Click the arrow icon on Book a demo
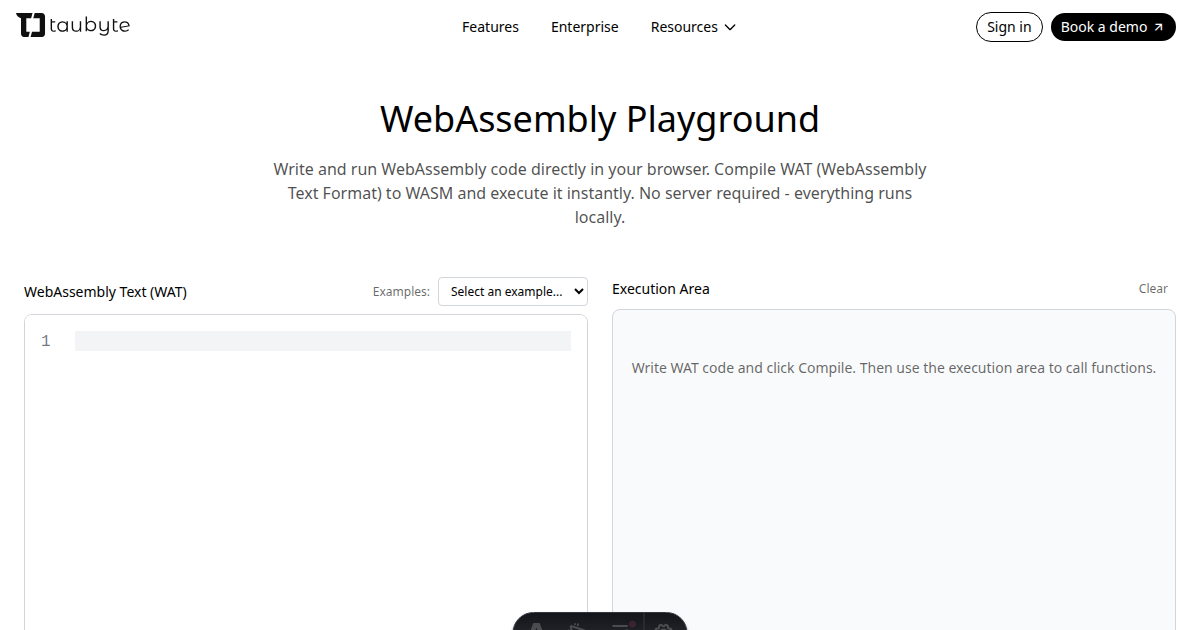 1158,27
